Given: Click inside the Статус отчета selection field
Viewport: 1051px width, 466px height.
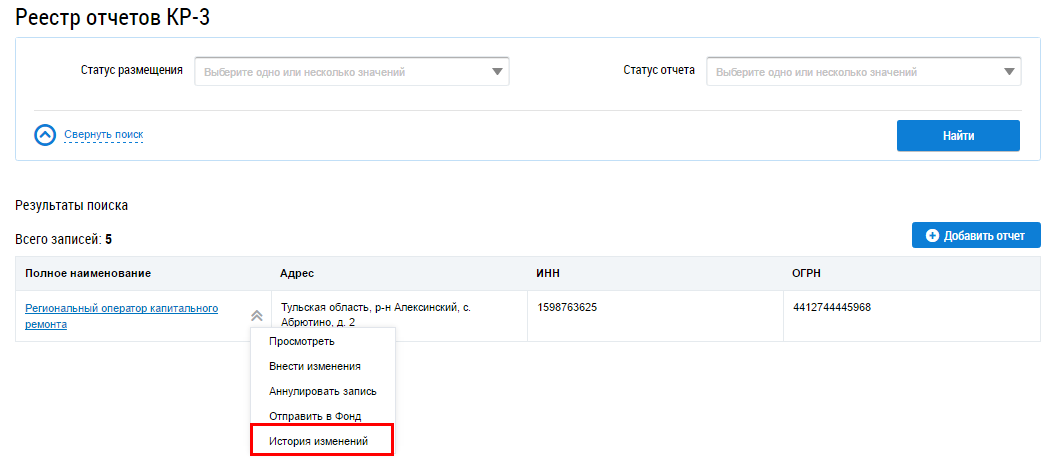Looking at the screenshot, I should pyautogui.click(x=852, y=72).
